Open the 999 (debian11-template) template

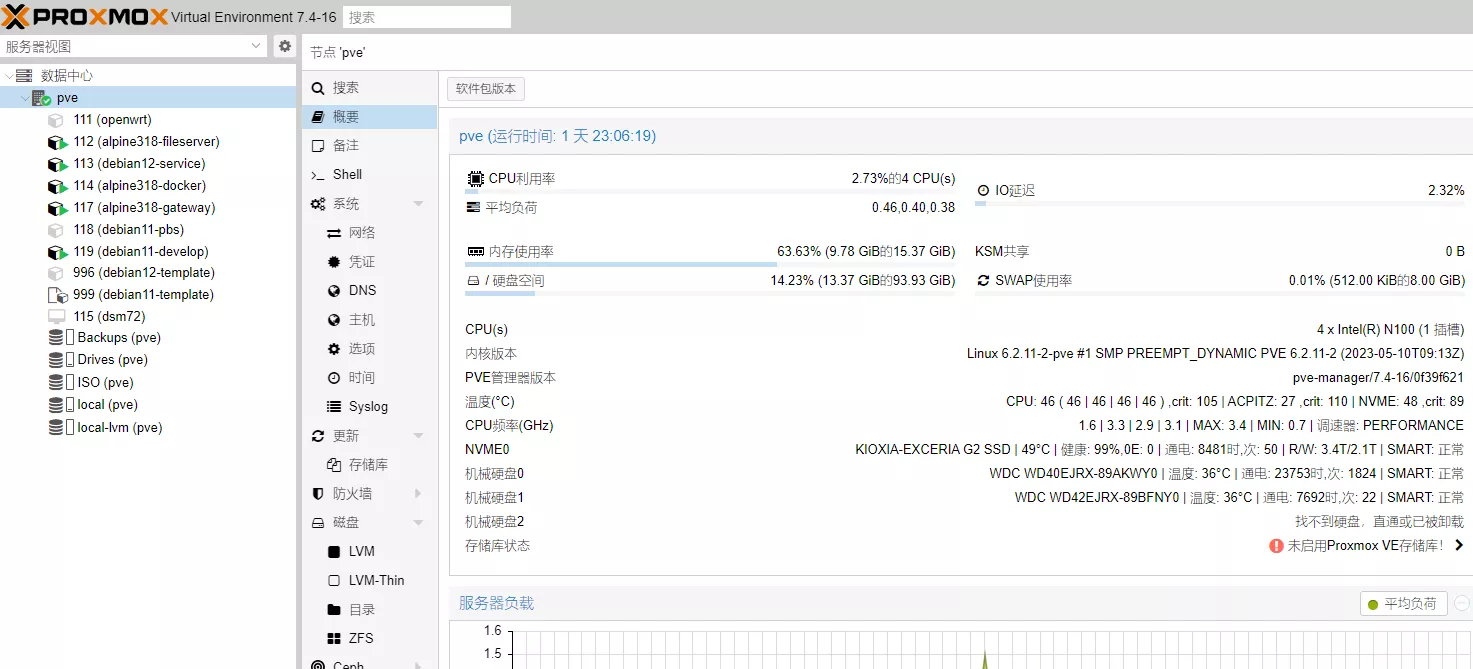pyautogui.click(x=143, y=294)
